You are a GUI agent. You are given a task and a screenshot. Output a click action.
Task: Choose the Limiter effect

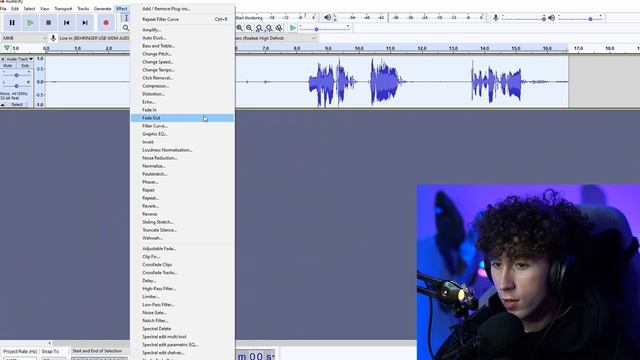pos(182,297)
